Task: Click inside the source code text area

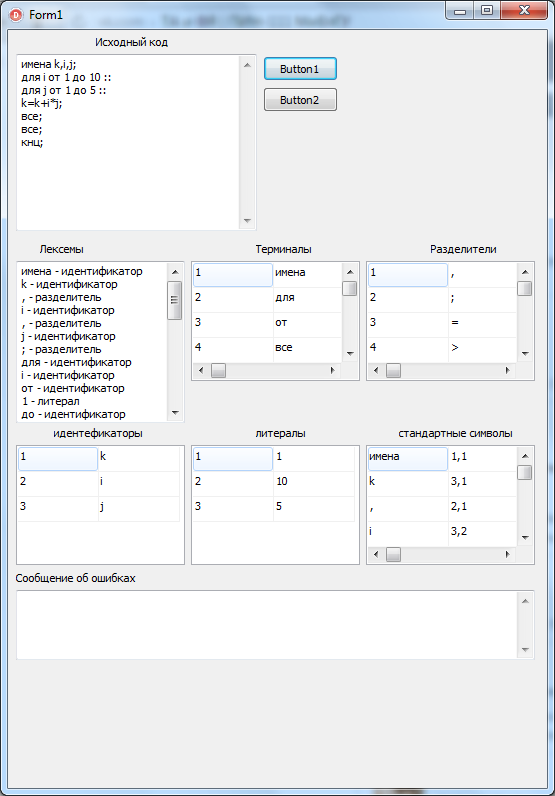Action: (128, 142)
